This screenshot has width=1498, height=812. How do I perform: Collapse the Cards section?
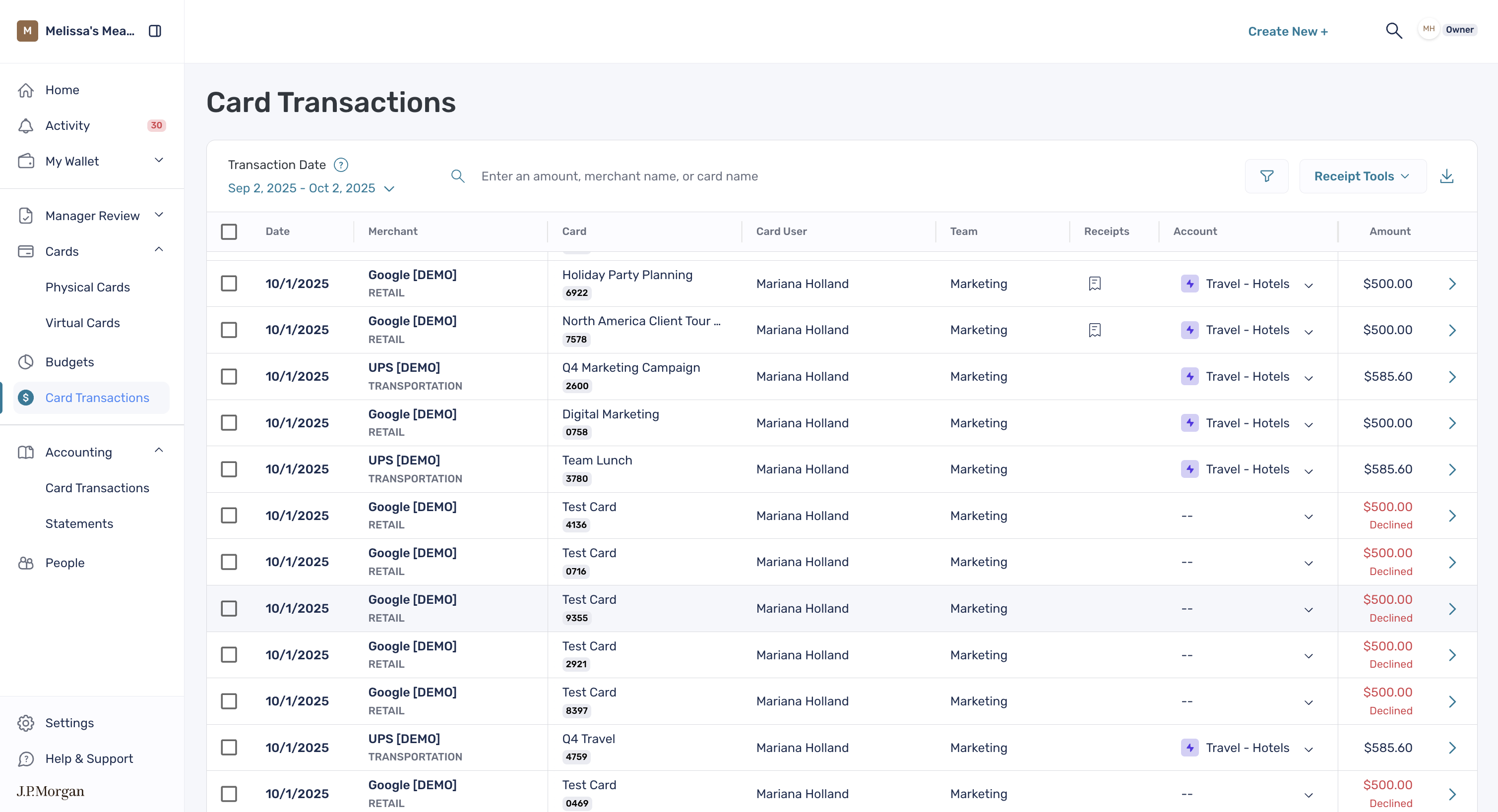pos(159,250)
